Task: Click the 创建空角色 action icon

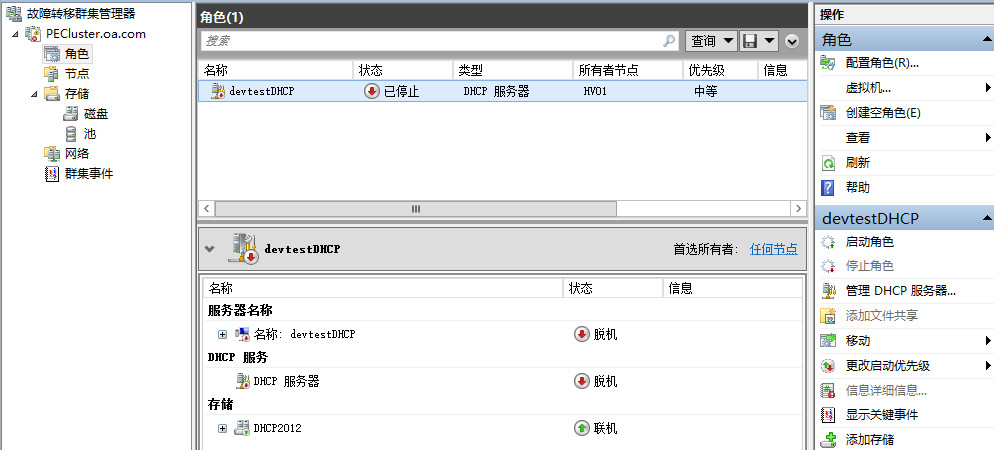Action: click(x=828, y=113)
